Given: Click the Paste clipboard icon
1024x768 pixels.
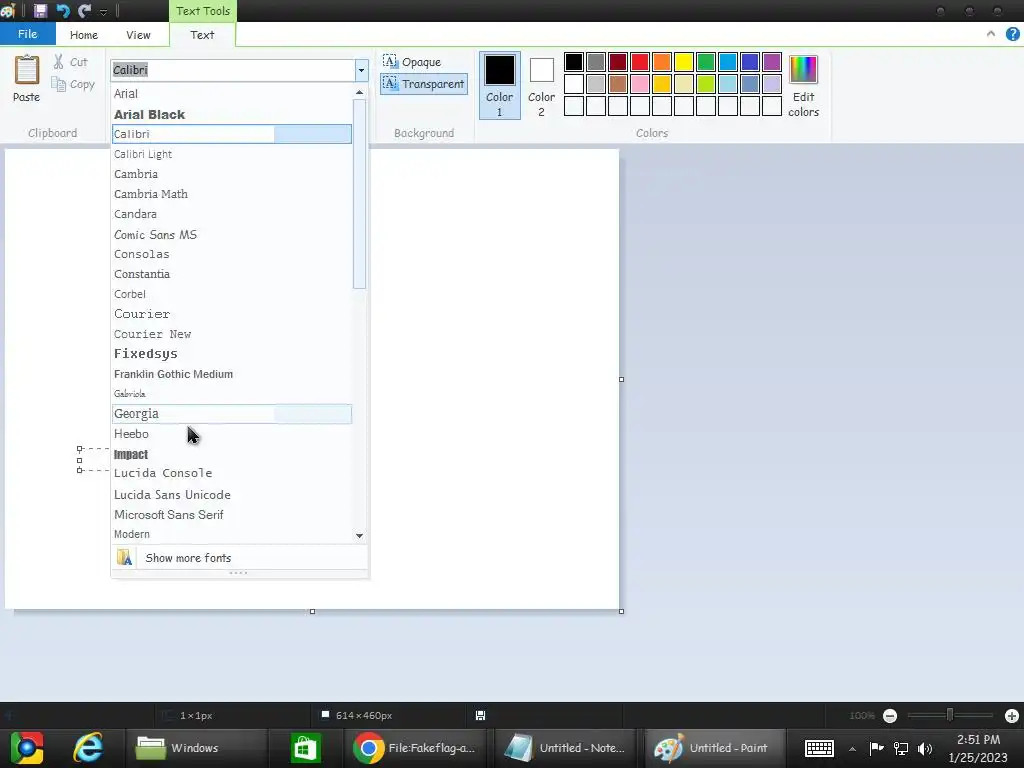Looking at the screenshot, I should tap(27, 70).
